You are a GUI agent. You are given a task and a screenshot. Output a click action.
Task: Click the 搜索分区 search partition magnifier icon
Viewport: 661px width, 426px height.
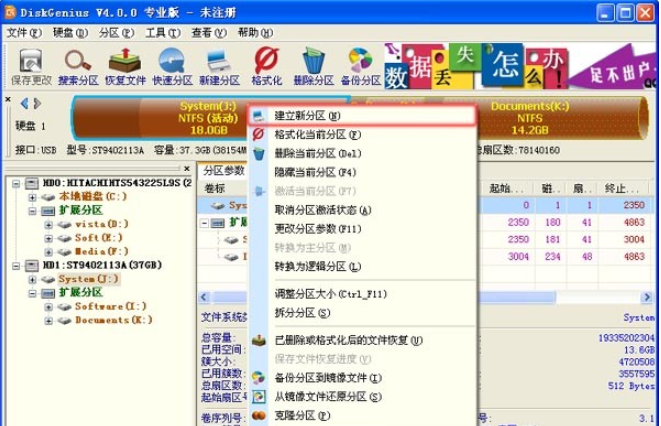click(78, 60)
